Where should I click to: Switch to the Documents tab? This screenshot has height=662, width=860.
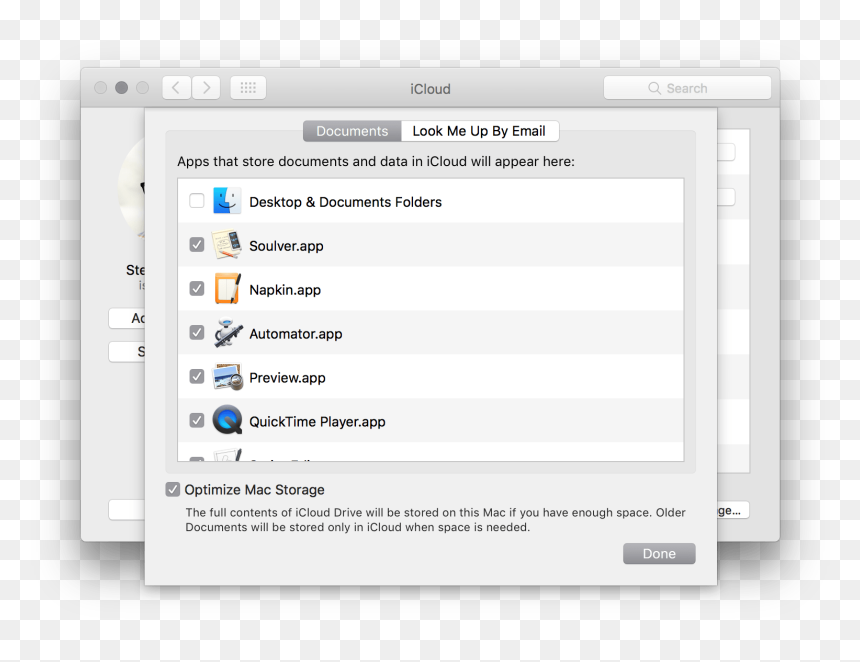pos(352,131)
